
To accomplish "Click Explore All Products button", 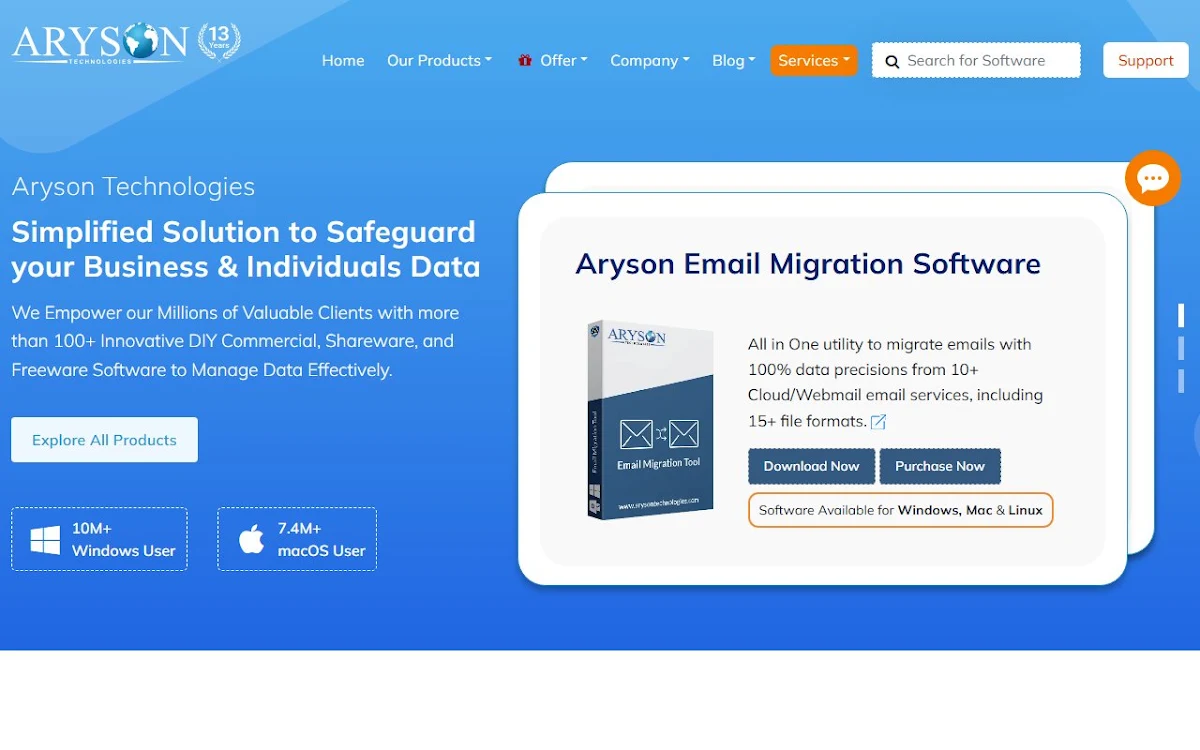I will click(104, 440).
